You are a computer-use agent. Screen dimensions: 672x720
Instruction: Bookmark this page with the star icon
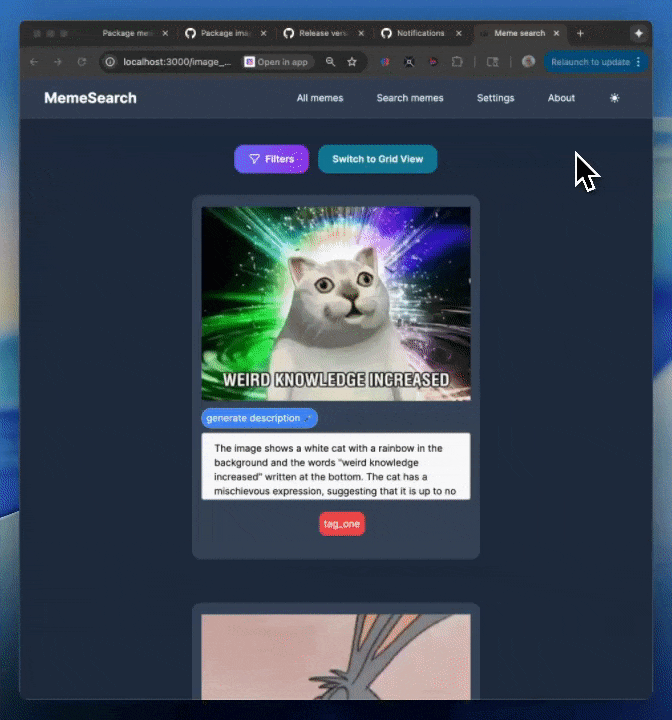point(352,62)
